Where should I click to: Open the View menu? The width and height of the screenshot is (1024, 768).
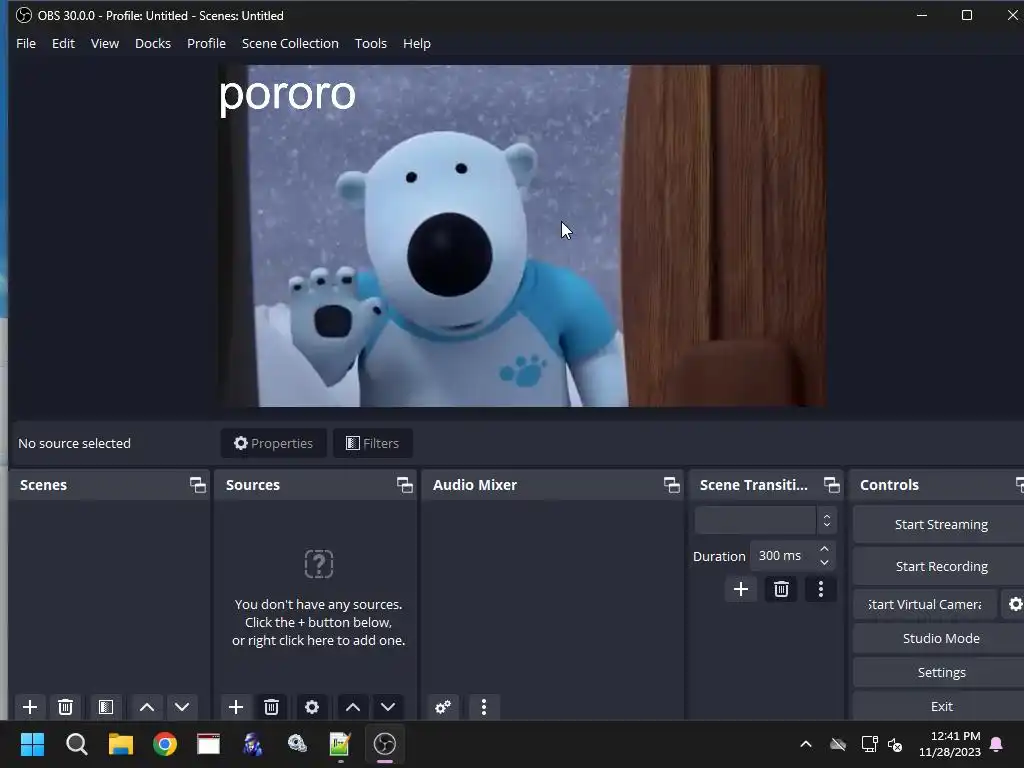pyautogui.click(x=104, y=43)
